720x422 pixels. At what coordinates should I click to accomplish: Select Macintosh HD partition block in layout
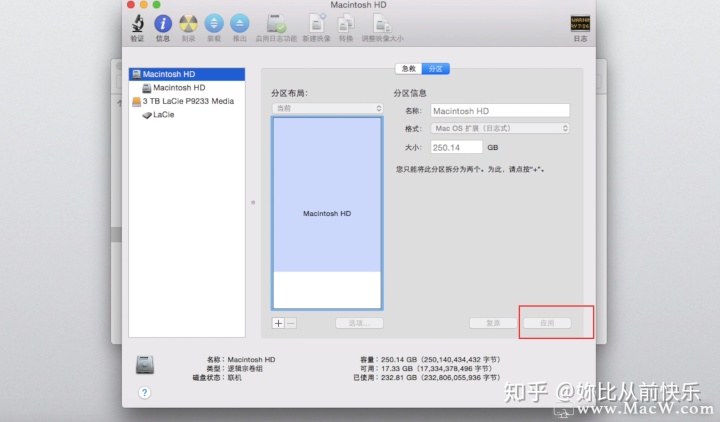[x=327, y=195]
